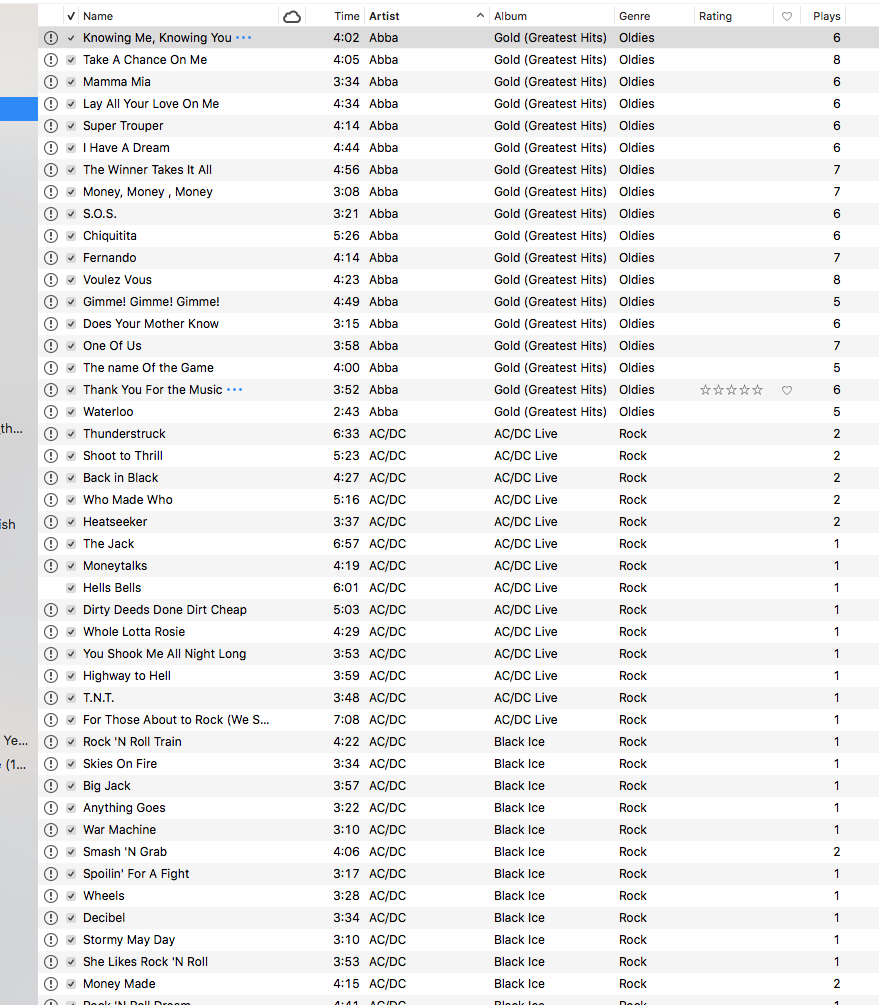The height and width of the screenshot is (1005, 879).
Task: Click the warning icon next to Highway to Hell
Action: click(51, 676)
